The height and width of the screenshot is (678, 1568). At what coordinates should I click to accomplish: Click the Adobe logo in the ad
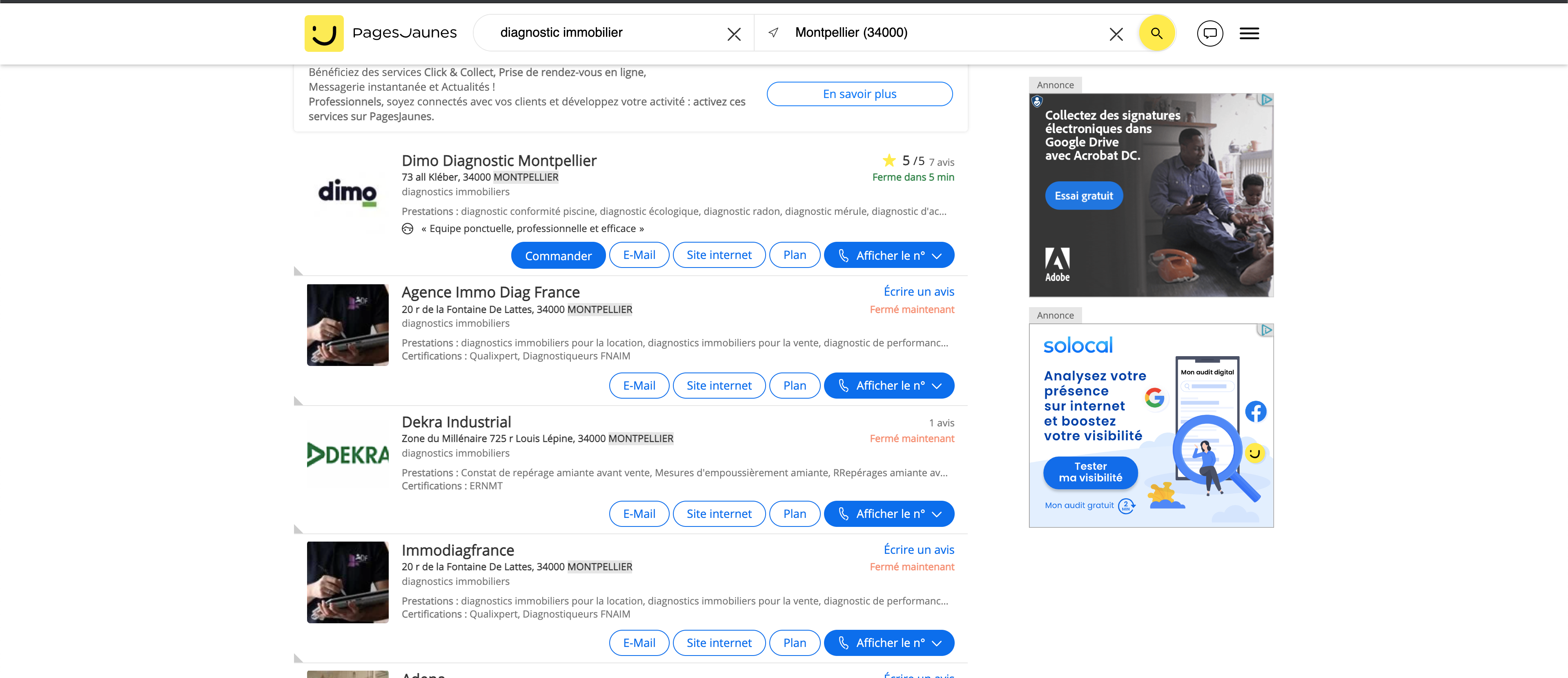click(x=1057, y=265)
